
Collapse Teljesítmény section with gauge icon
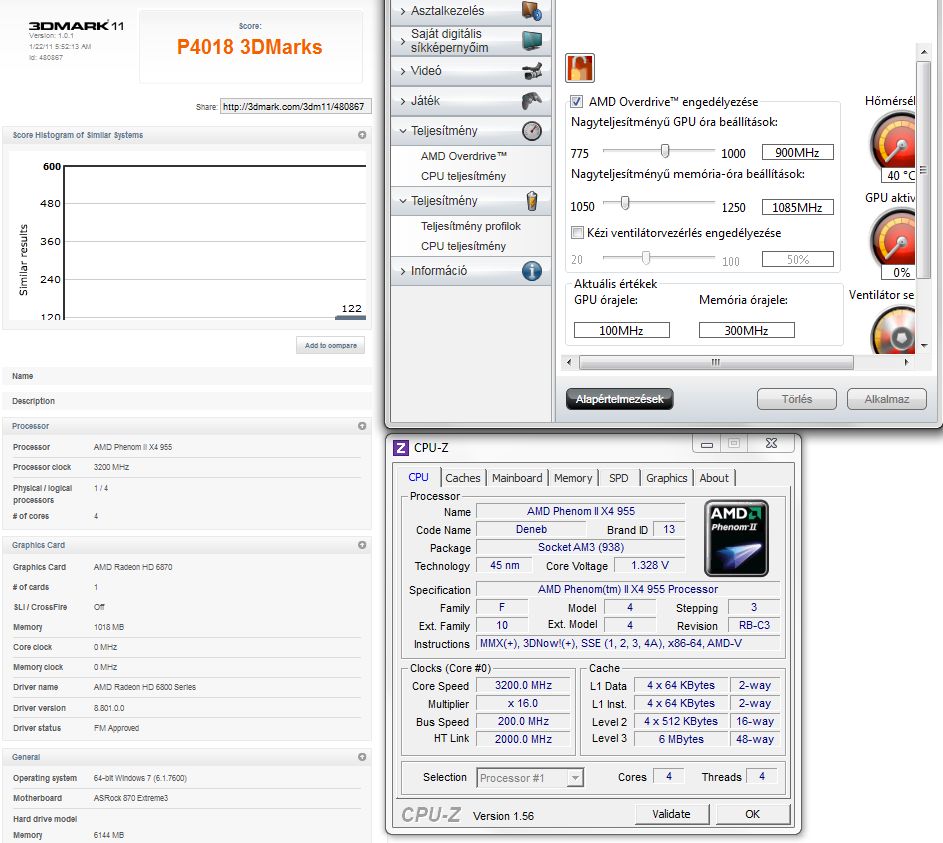[471, 130]
